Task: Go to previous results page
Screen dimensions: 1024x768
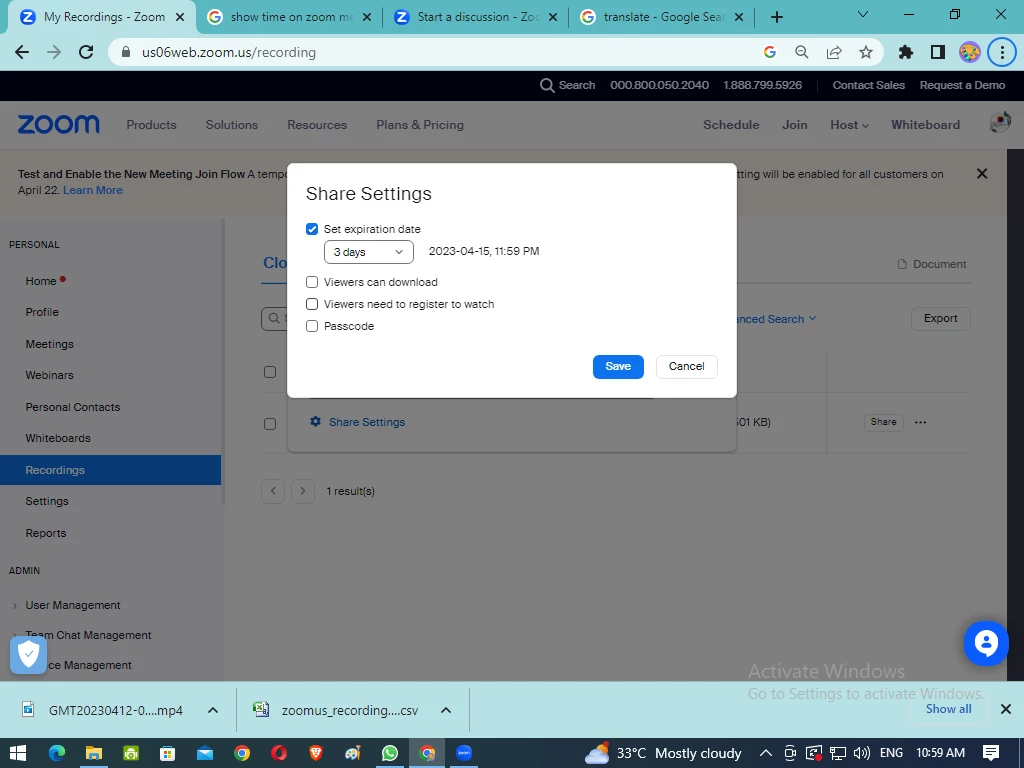Action: [273, 491]
